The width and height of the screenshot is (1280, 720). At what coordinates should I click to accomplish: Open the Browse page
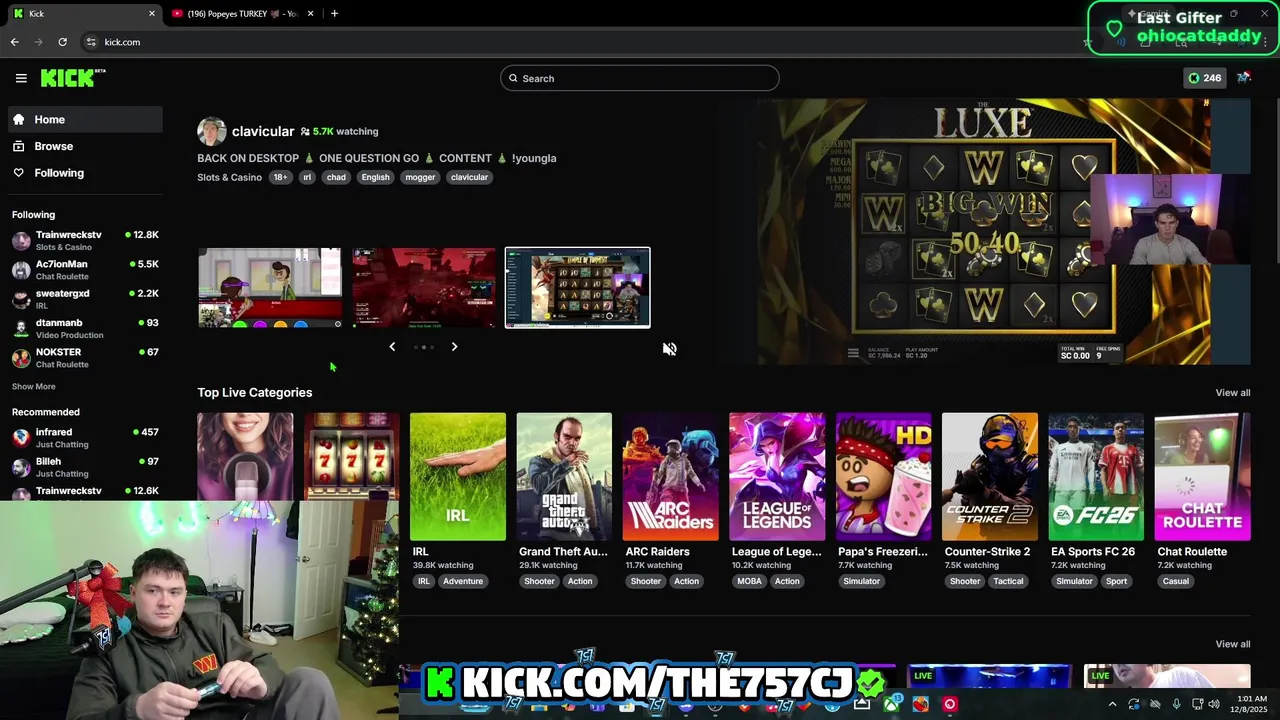click(85, 146)
